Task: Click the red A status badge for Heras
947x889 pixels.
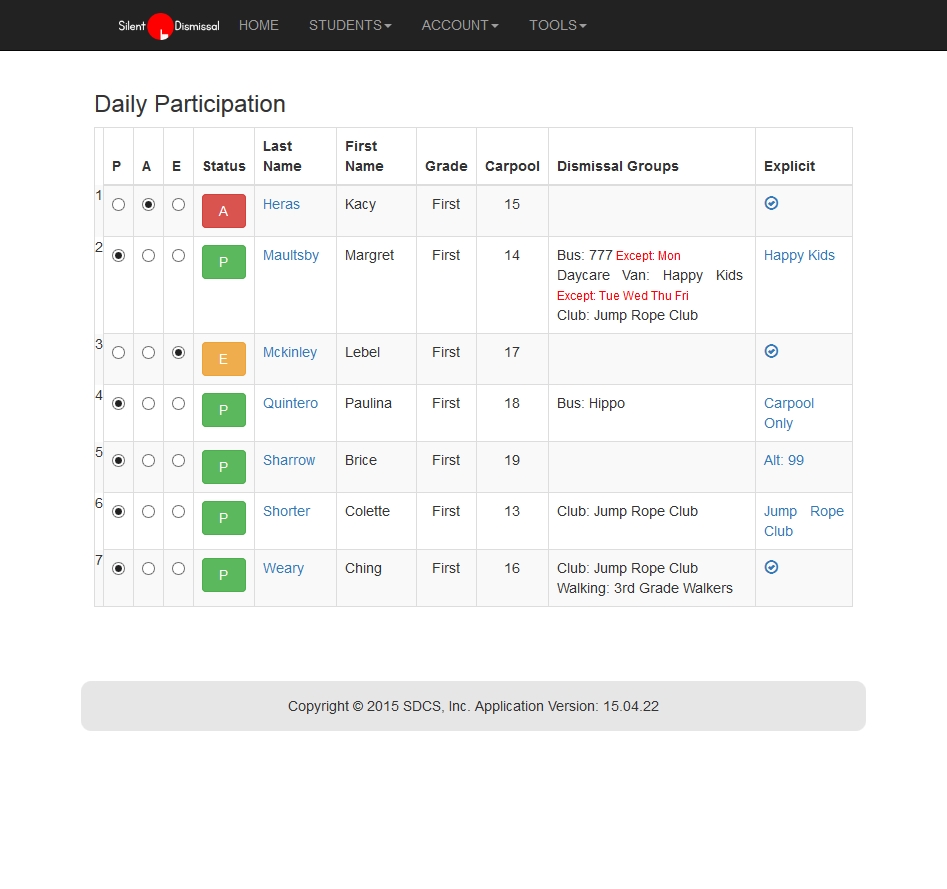Action: [x=223, y=211]
